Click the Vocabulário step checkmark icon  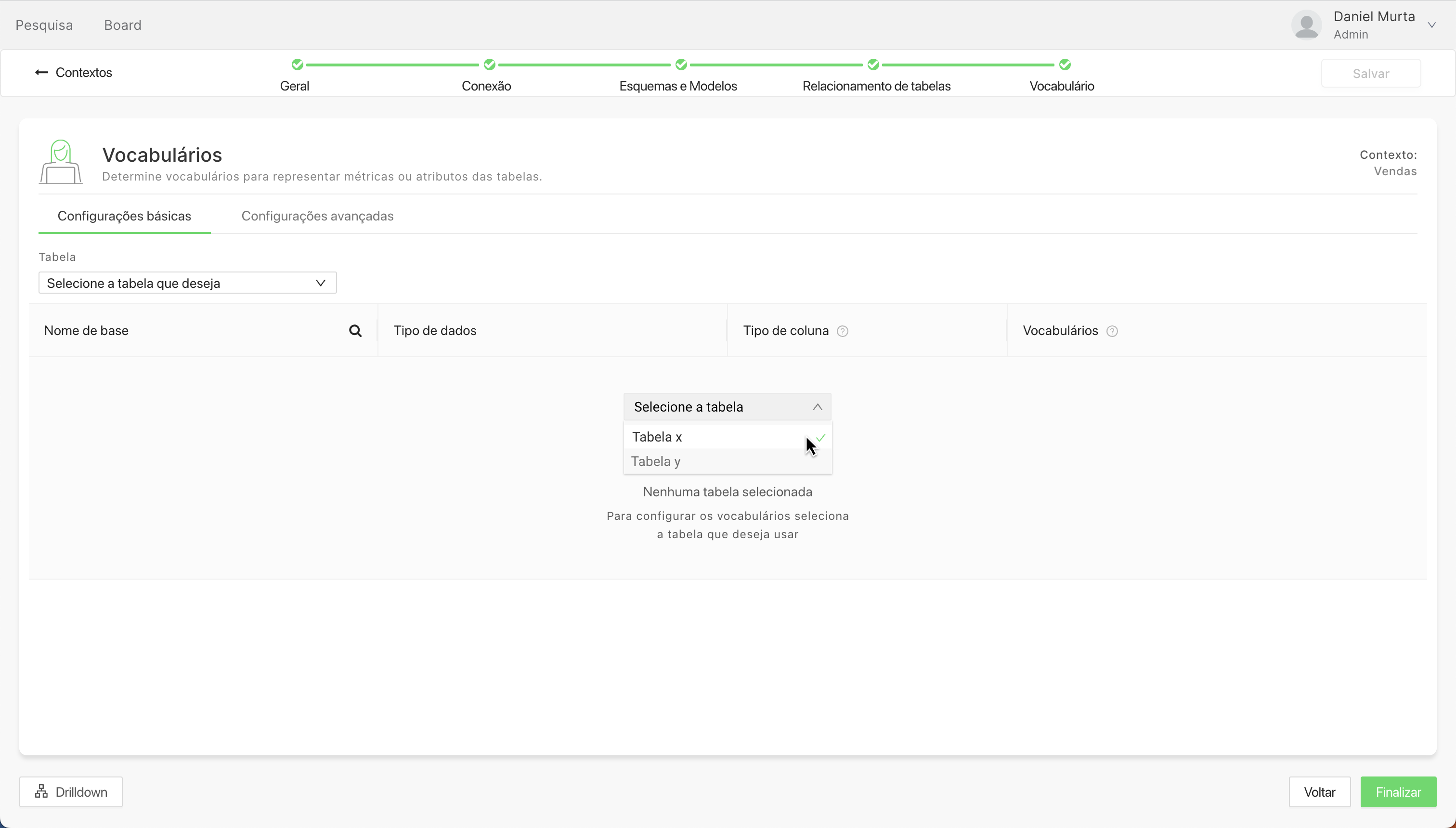pyautogui.click(x=1065, y=64)
